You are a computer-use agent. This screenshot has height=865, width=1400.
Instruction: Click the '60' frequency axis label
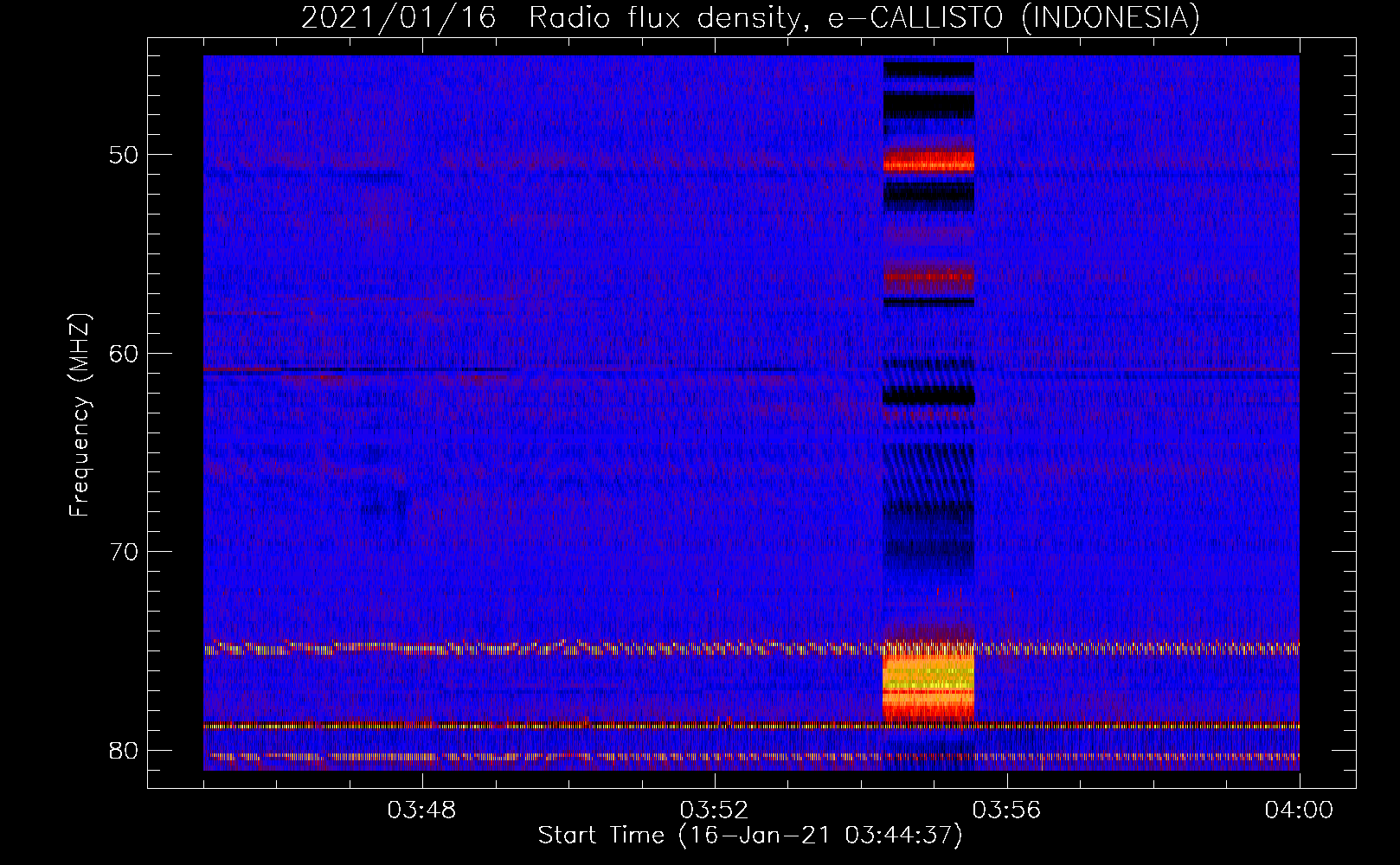click(x=124, y=353)
